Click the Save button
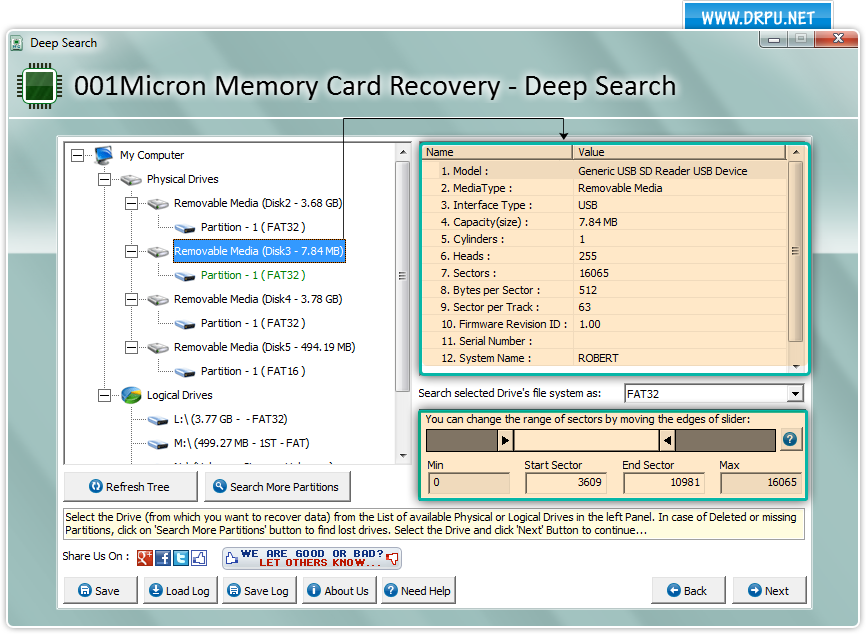This screenshot has height=634, width=866. (100, 590)
